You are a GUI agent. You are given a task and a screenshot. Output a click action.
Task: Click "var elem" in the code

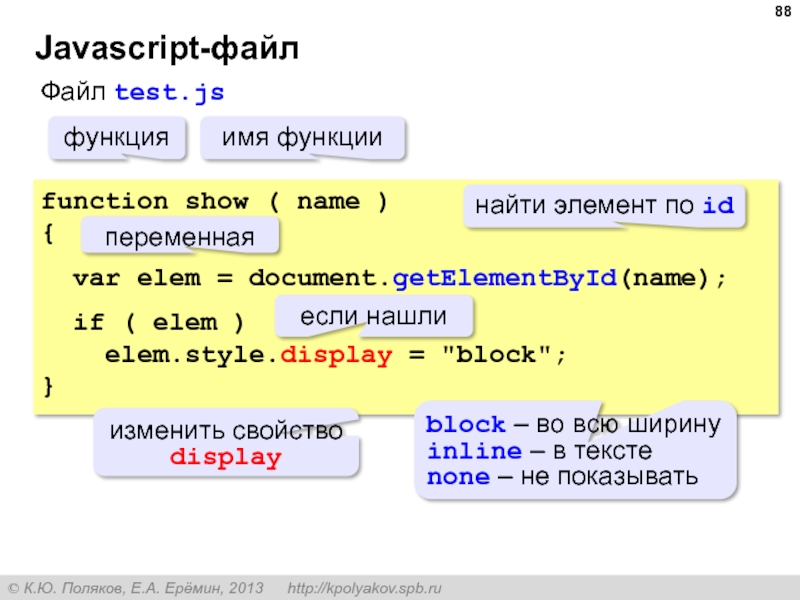pos(137,279)
